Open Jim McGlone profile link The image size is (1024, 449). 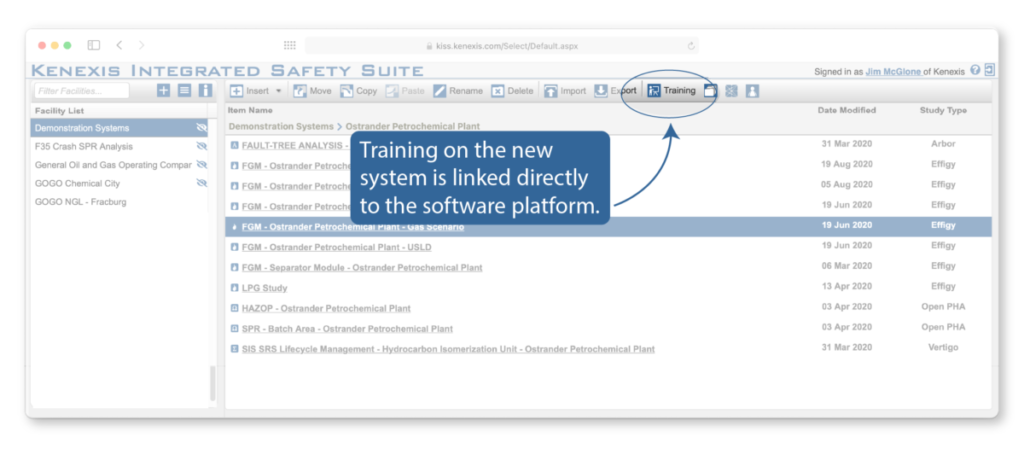click(893, 72)
